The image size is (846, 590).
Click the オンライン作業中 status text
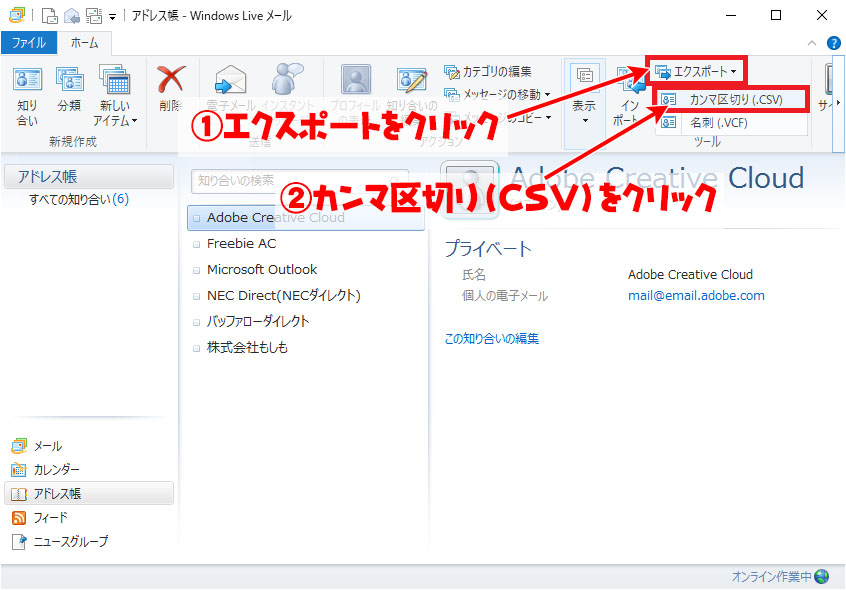click(x=772, y=577)
